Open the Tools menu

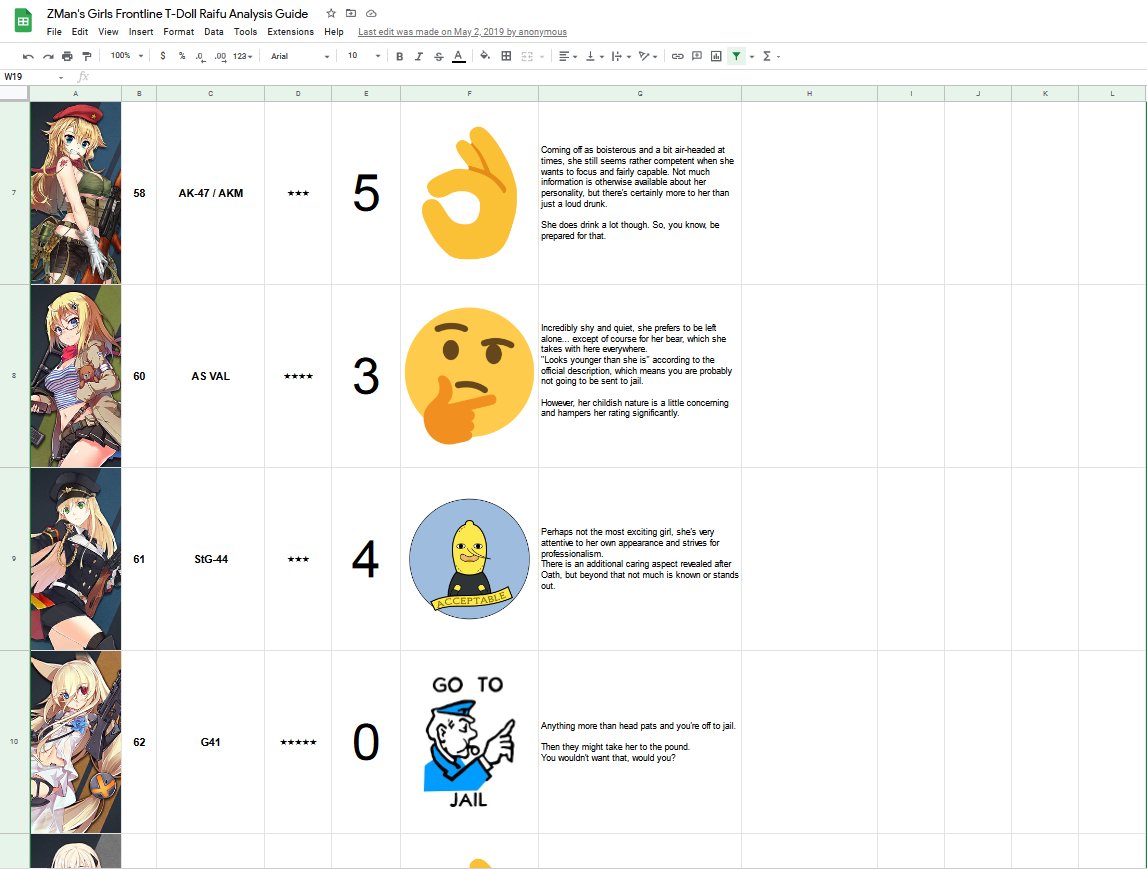[245, 32]
